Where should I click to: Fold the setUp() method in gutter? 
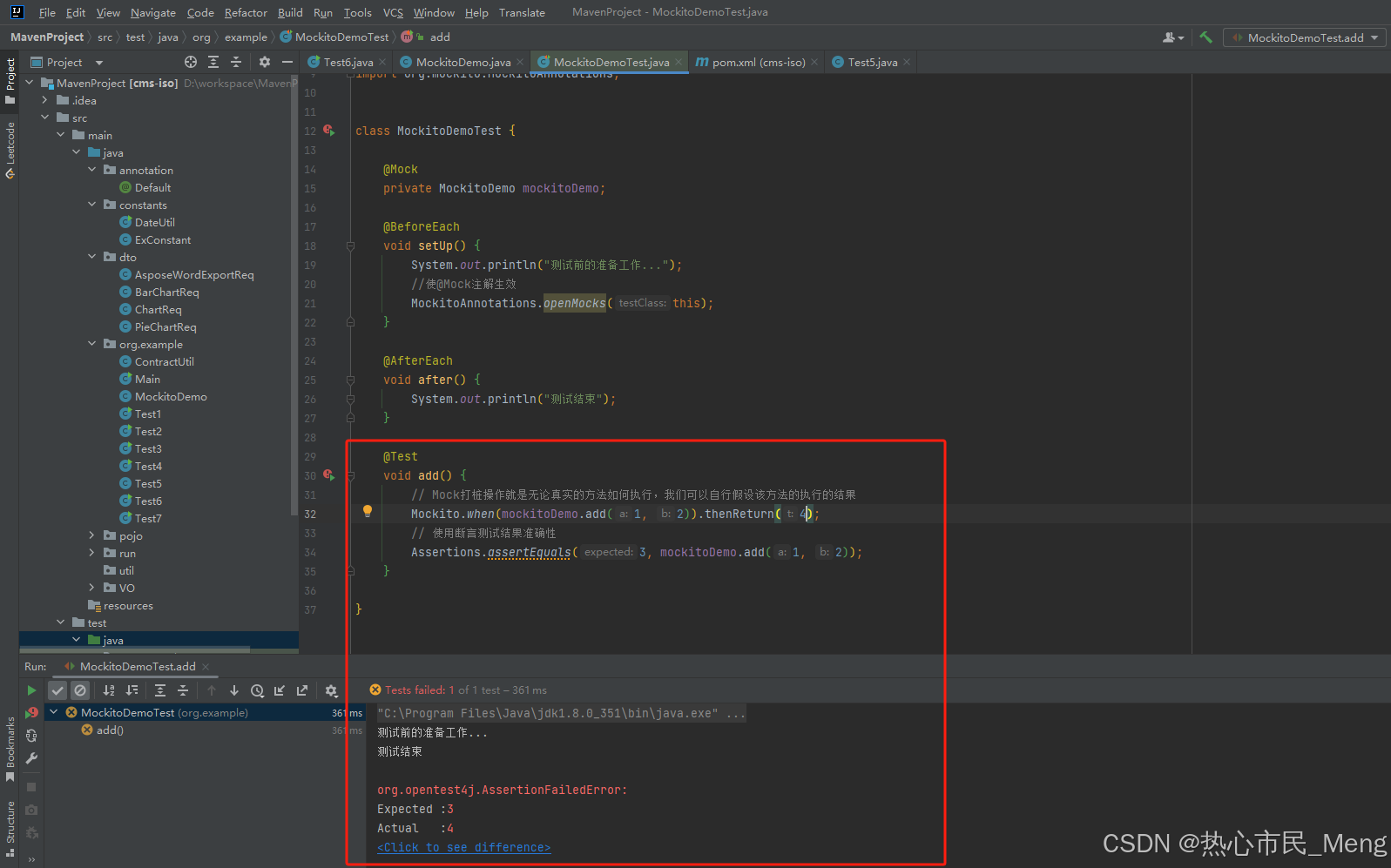tap(350, 246)
